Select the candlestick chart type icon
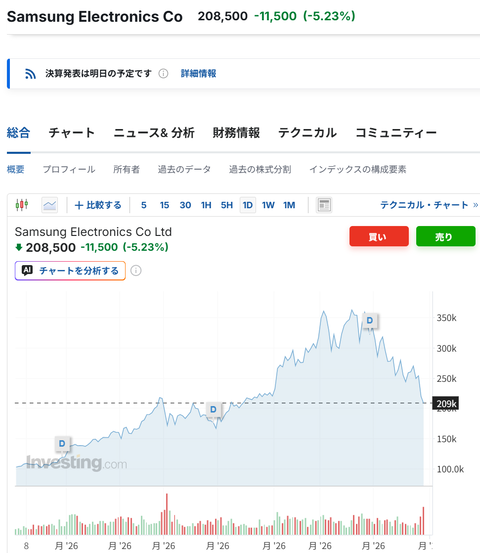The width and height of the screenshot is (480, 553). (x=22, y=205)
